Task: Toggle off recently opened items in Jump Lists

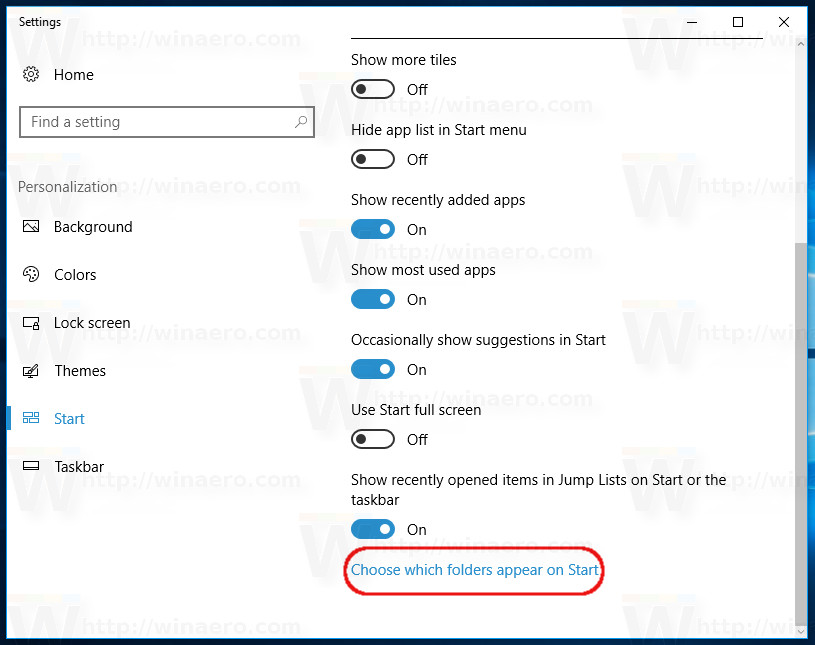Action: pyautogui.click(x=373, y=529)
